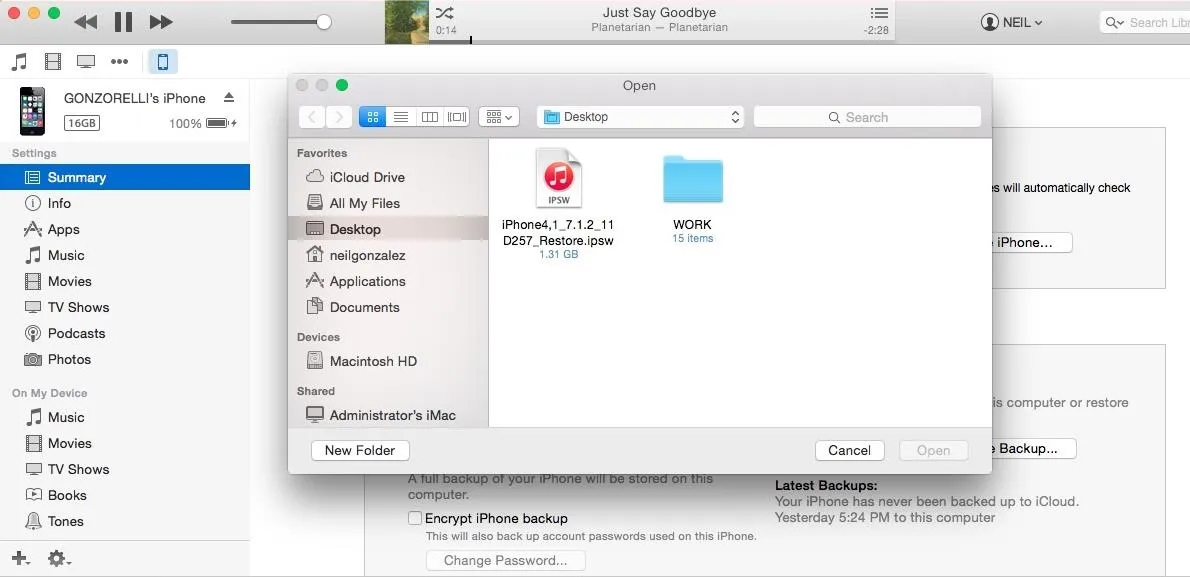This screenshot has width=1190, height=577.
Task: Adjust the iTunes volume slider
Action: [x=281, y=22]
